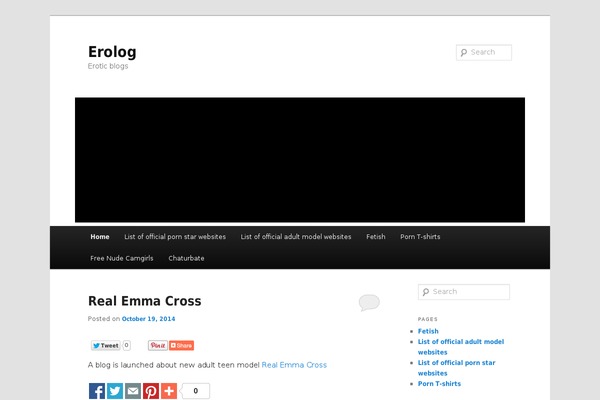600x400 pixels.
Task: Open more sharing options plus icon
Action: [169, 391]
